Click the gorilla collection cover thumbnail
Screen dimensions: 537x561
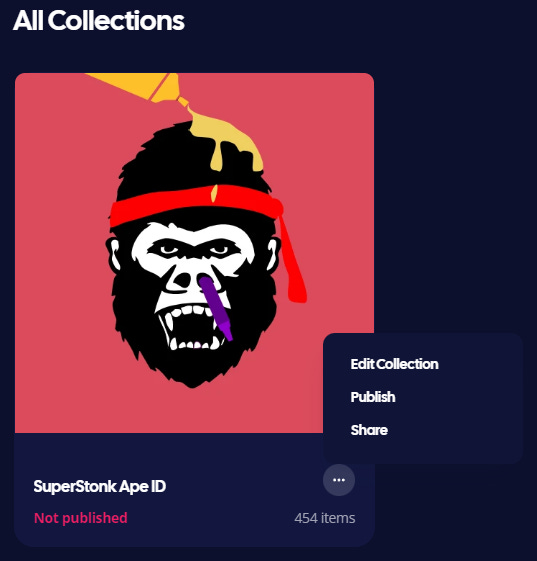pos(194,253)
